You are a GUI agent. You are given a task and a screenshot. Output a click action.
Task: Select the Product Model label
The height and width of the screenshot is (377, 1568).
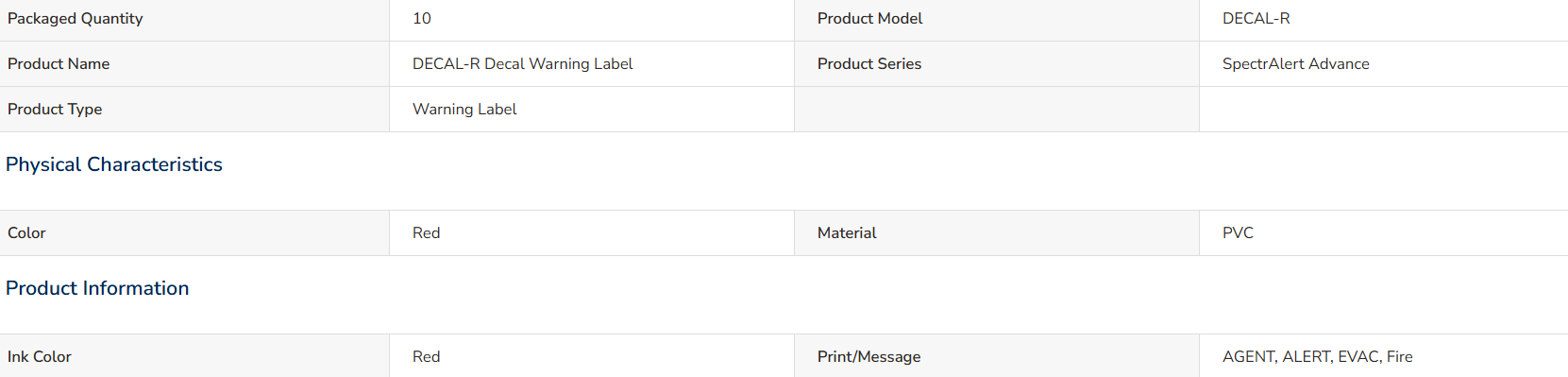coord(869,18)
